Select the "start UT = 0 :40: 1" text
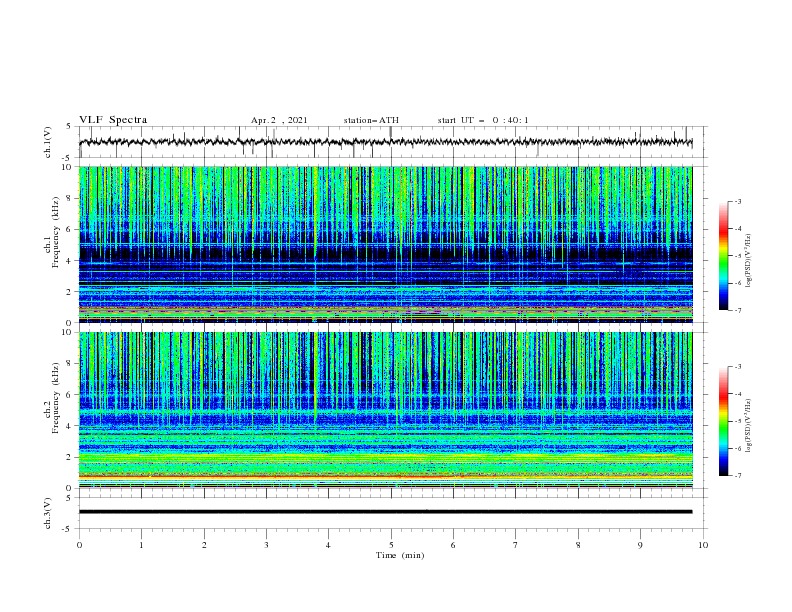Image resolution: width=792 pixels, height=612 pixels. (x=483, y=120)
